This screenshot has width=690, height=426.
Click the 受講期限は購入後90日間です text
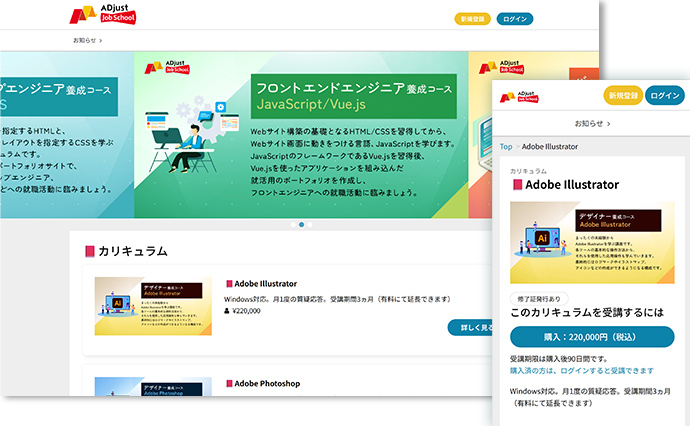click(559, 359)
